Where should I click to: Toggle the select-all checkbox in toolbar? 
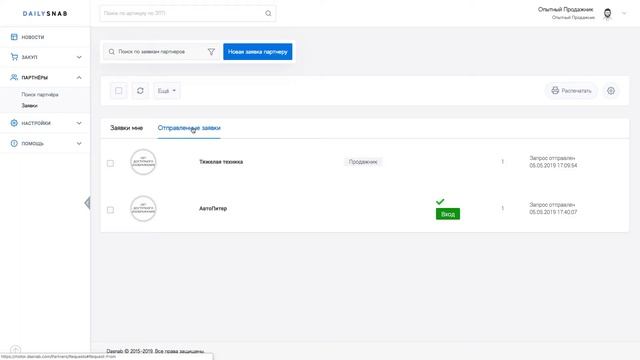(x=118, y=91)
